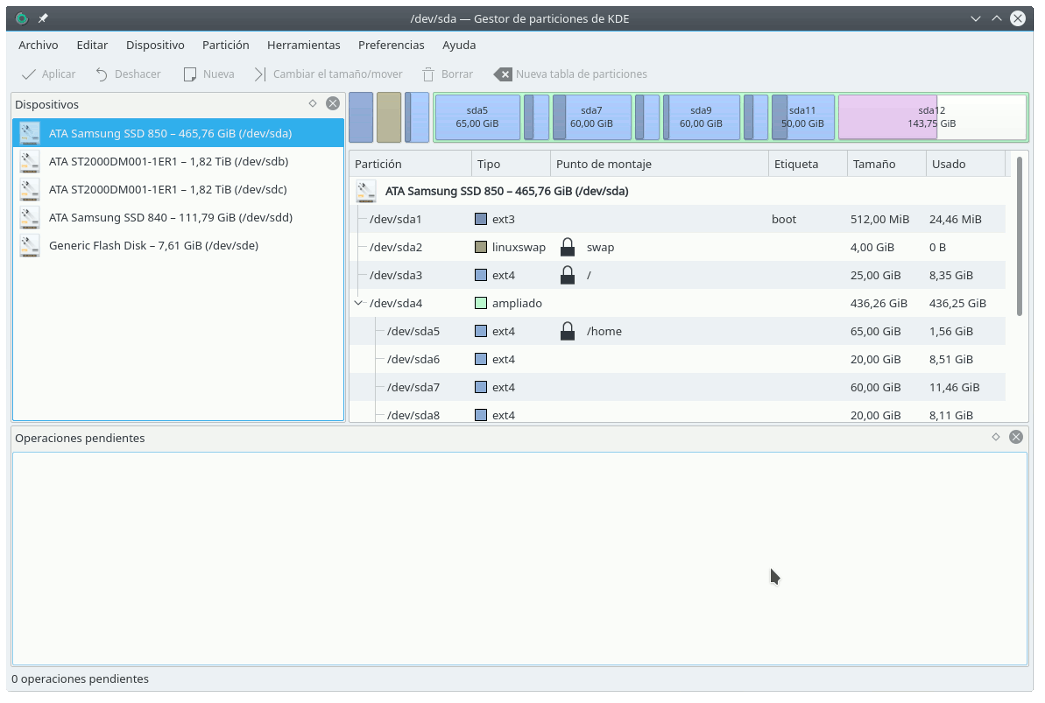Viewport: 1045px width, 703px height.
Task: Click the Nueva partition toolbar icon
Action: (190, 74)
